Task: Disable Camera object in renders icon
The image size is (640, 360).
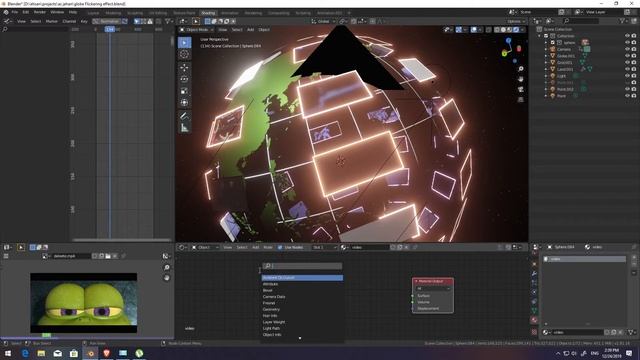Action: click(x=634, y=49)
